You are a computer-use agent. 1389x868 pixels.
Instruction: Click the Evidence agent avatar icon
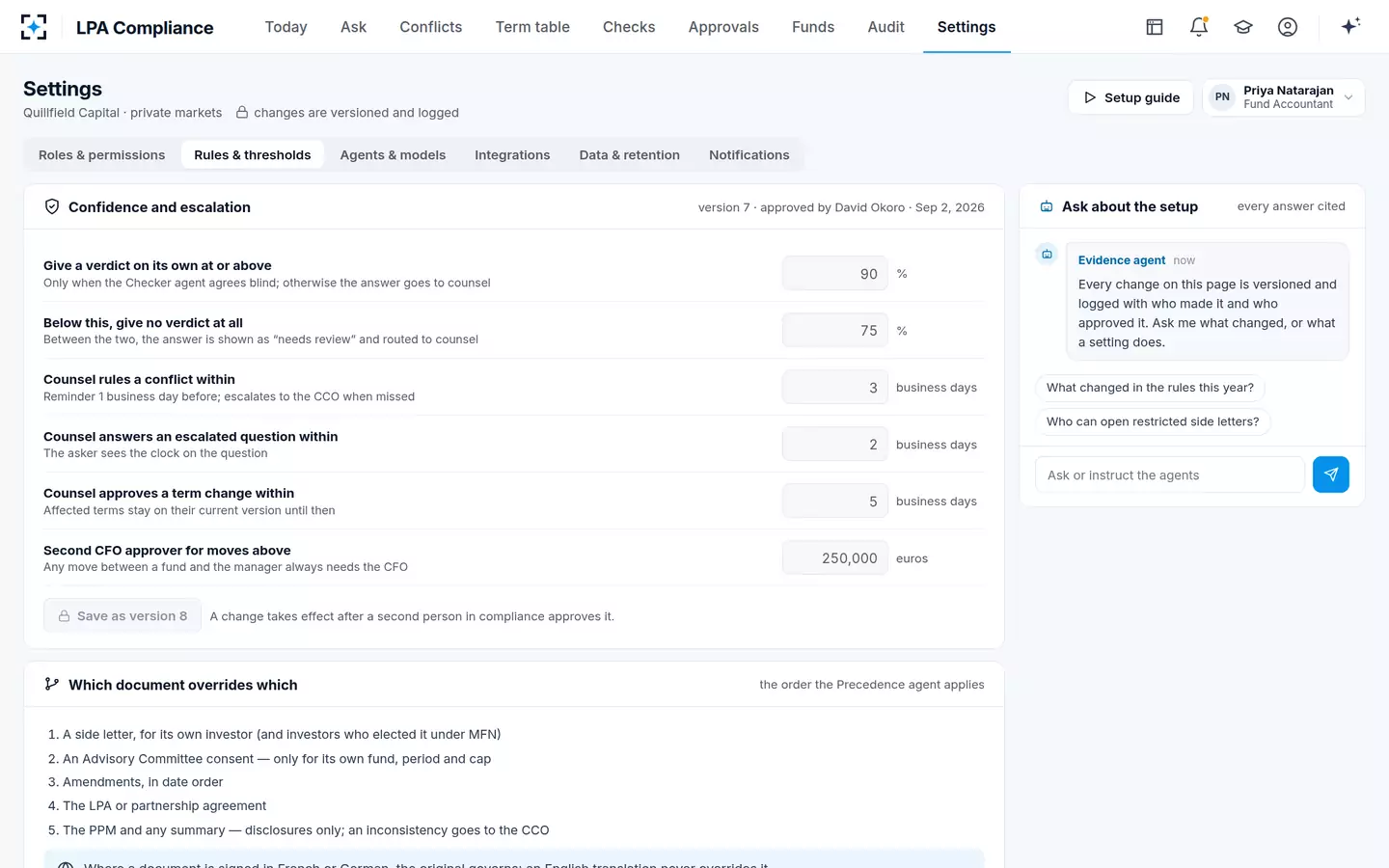[1047, 255]
